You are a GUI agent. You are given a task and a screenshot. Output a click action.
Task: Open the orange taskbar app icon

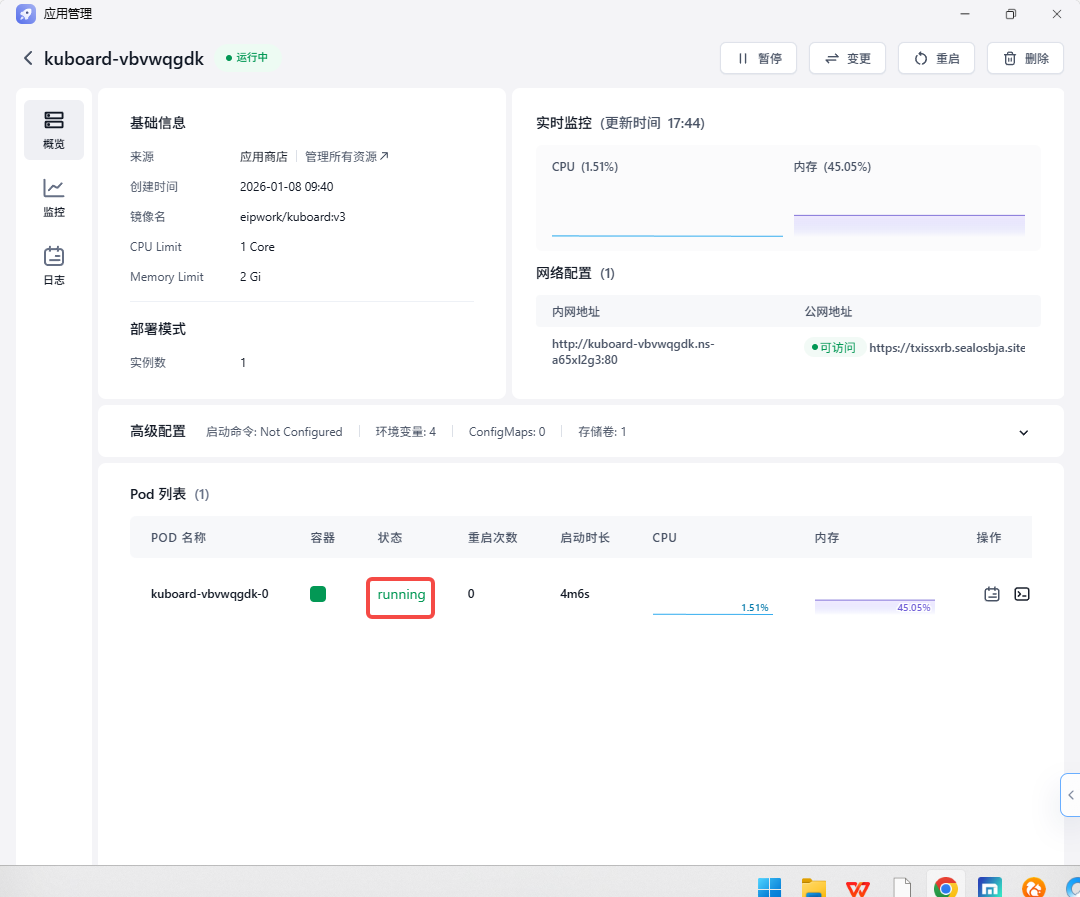point(1034,887)
